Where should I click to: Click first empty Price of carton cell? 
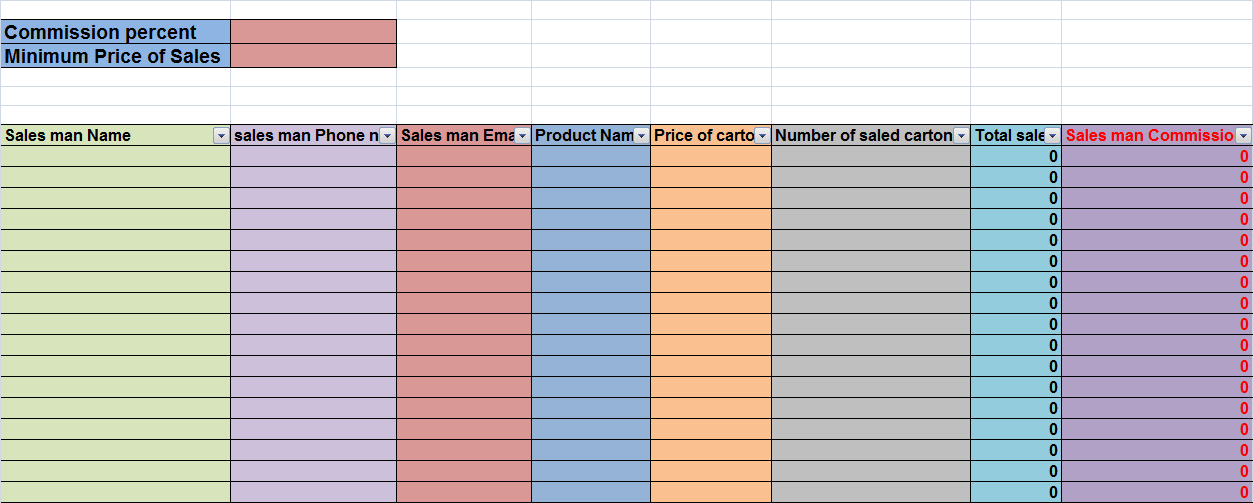(710, 157)
